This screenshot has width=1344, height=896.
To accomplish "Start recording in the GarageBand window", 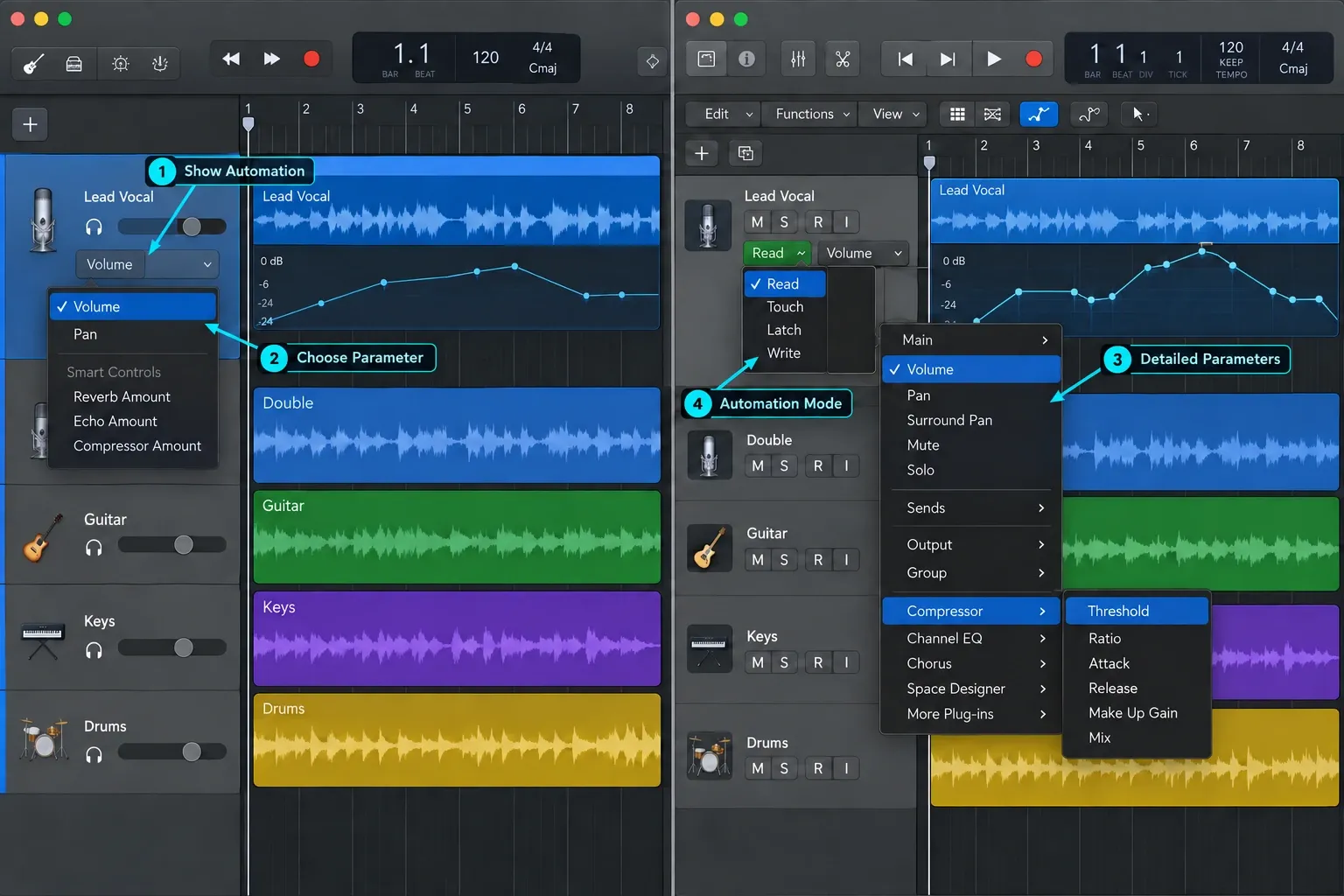I will tap(311, 59).
